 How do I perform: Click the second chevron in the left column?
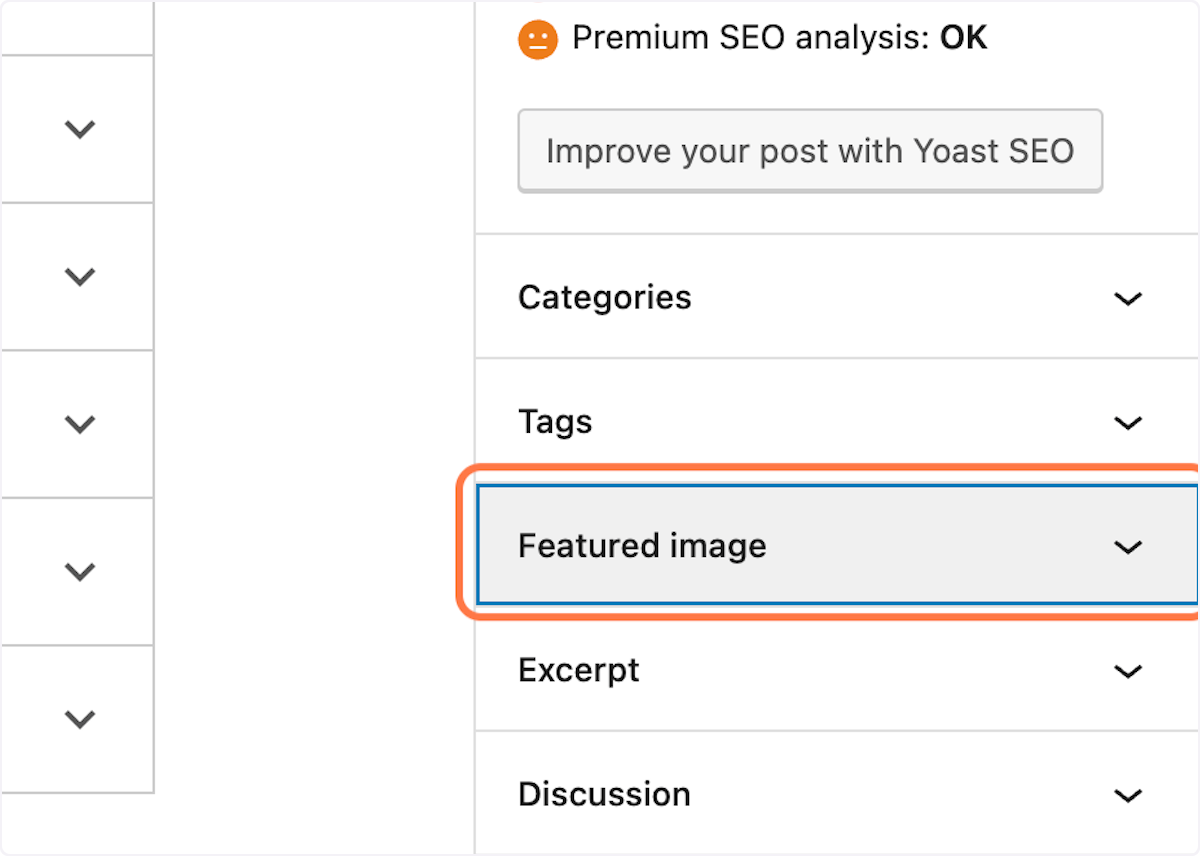click(79, 276)
